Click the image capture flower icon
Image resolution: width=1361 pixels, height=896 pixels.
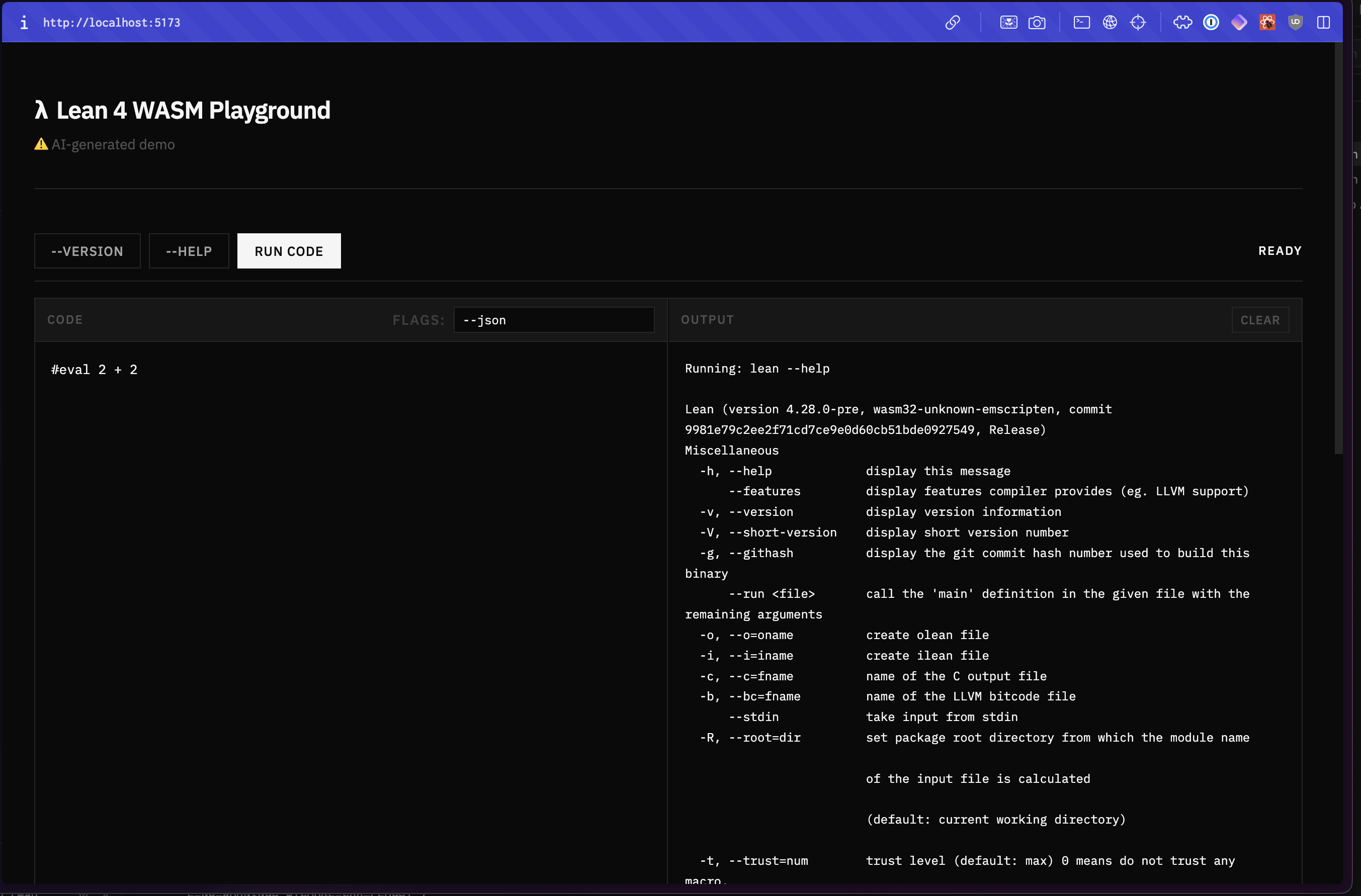coord(1009,22)
